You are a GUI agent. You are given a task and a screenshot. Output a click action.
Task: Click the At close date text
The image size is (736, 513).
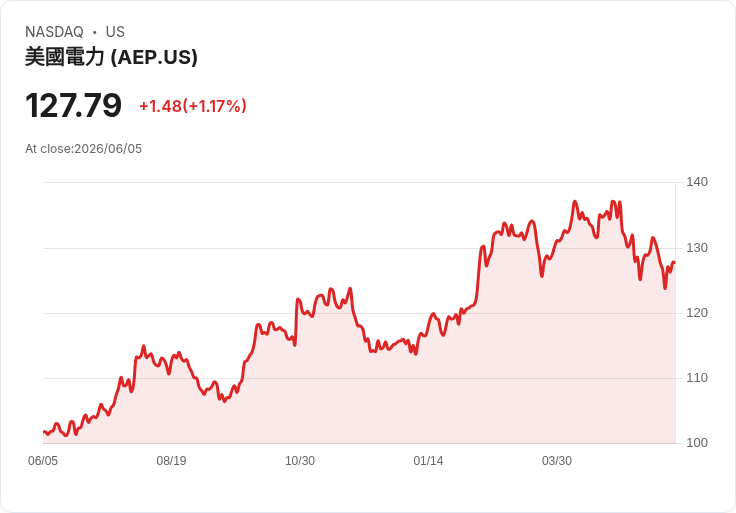[x=84, y=149]
